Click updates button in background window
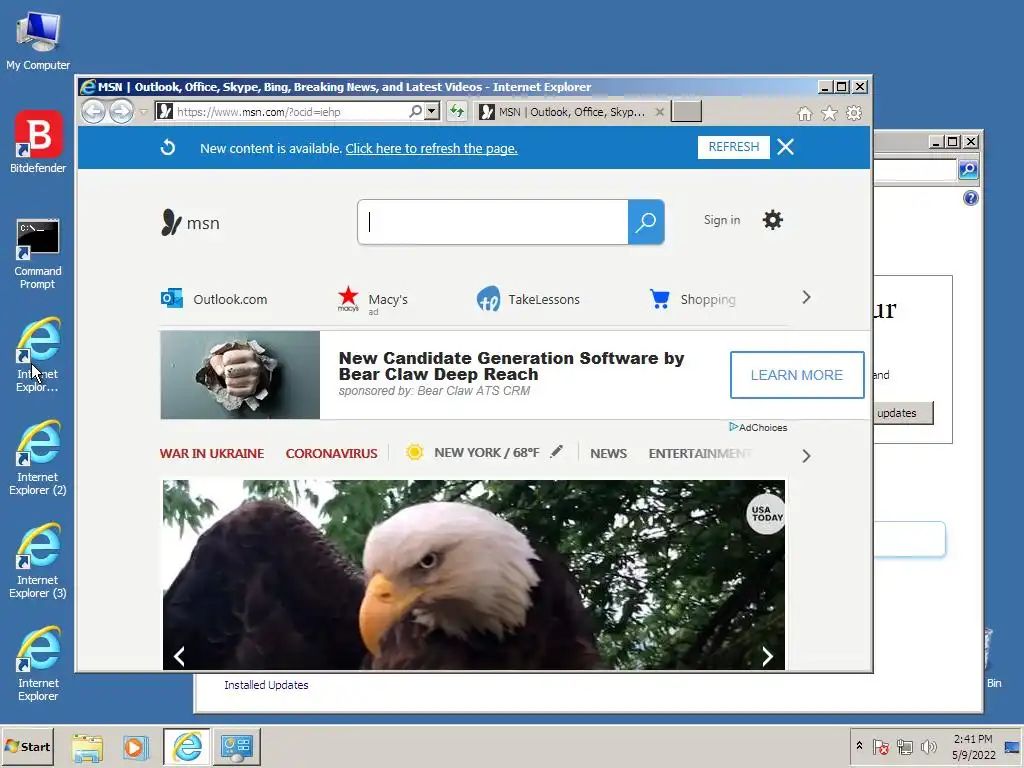Image resolution: width=1024 pixels, height=768 pixels. pos(903,413)
